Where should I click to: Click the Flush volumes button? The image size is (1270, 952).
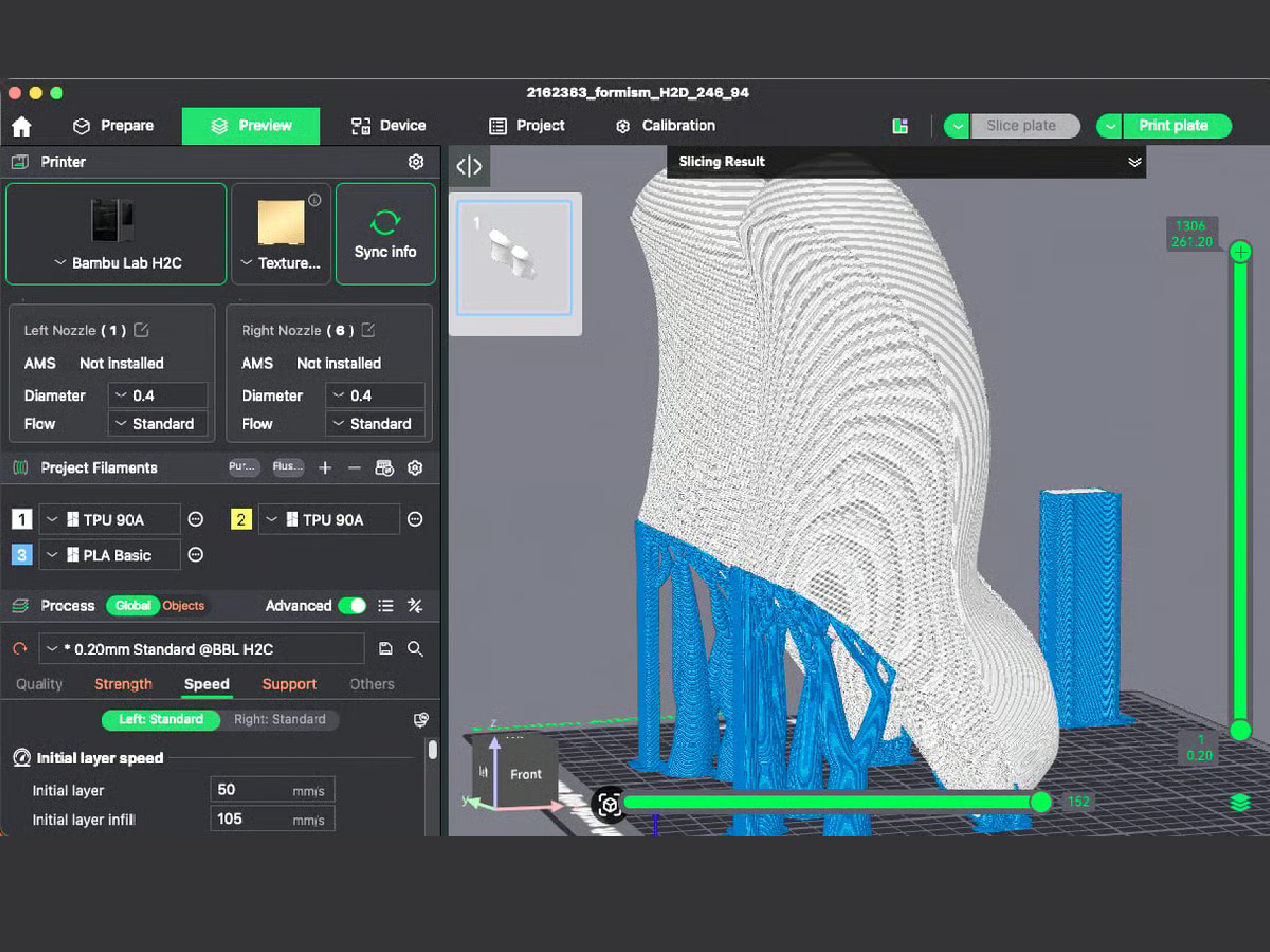click(288, 467)
